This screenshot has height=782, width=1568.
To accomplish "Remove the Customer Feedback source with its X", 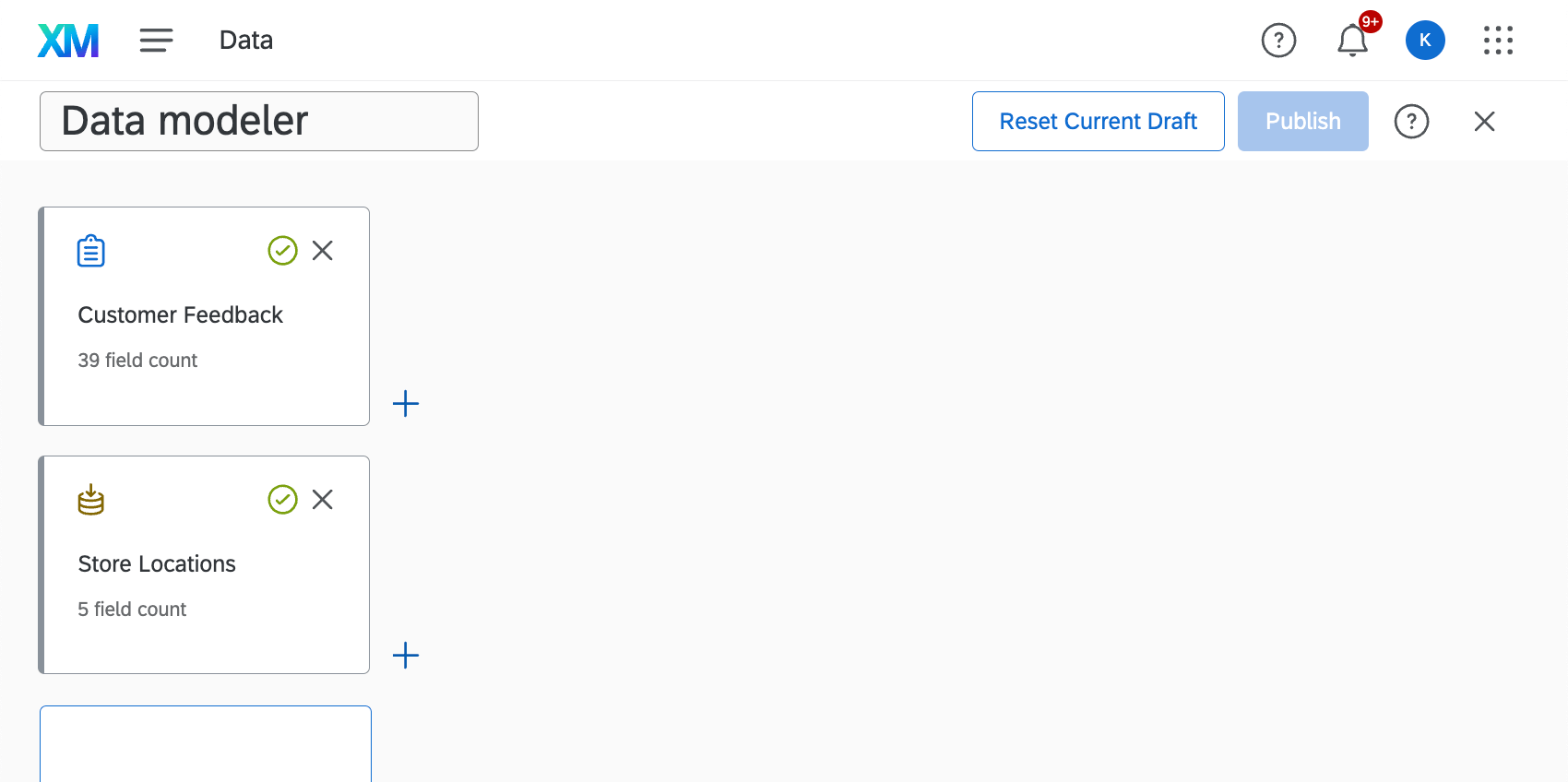I will coord(322,250).
